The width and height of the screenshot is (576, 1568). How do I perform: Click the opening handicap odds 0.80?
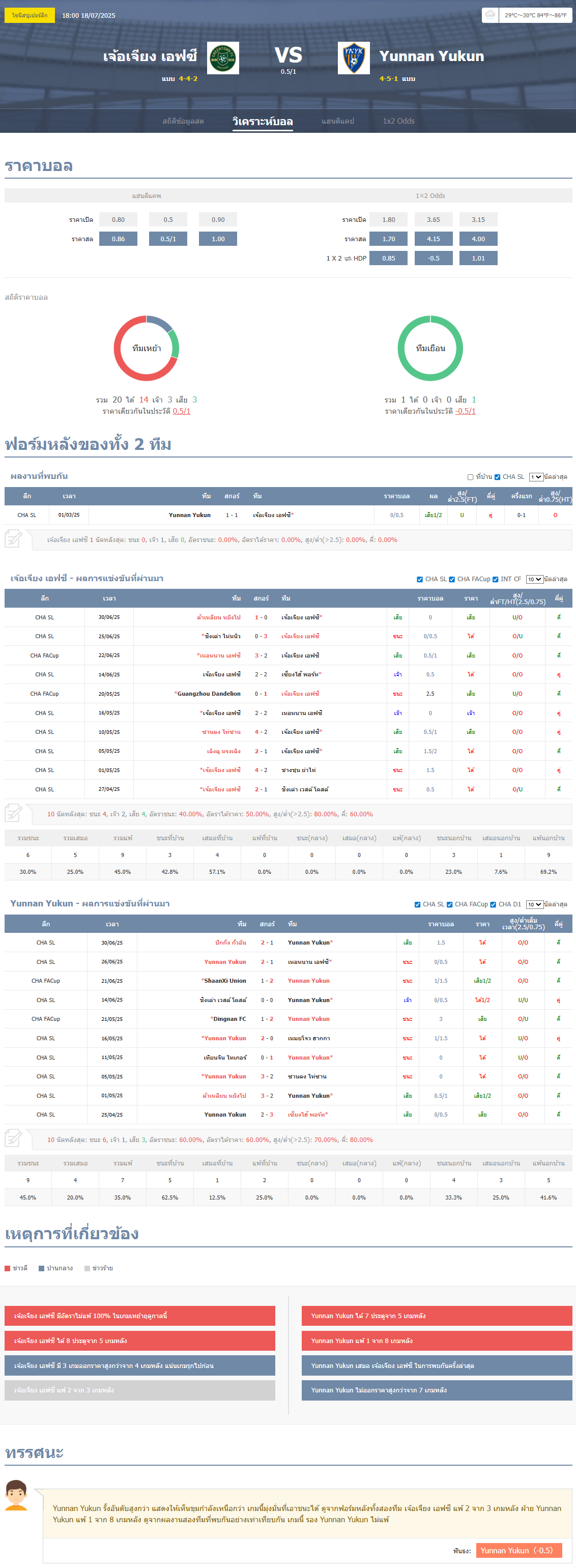(118, 220)
